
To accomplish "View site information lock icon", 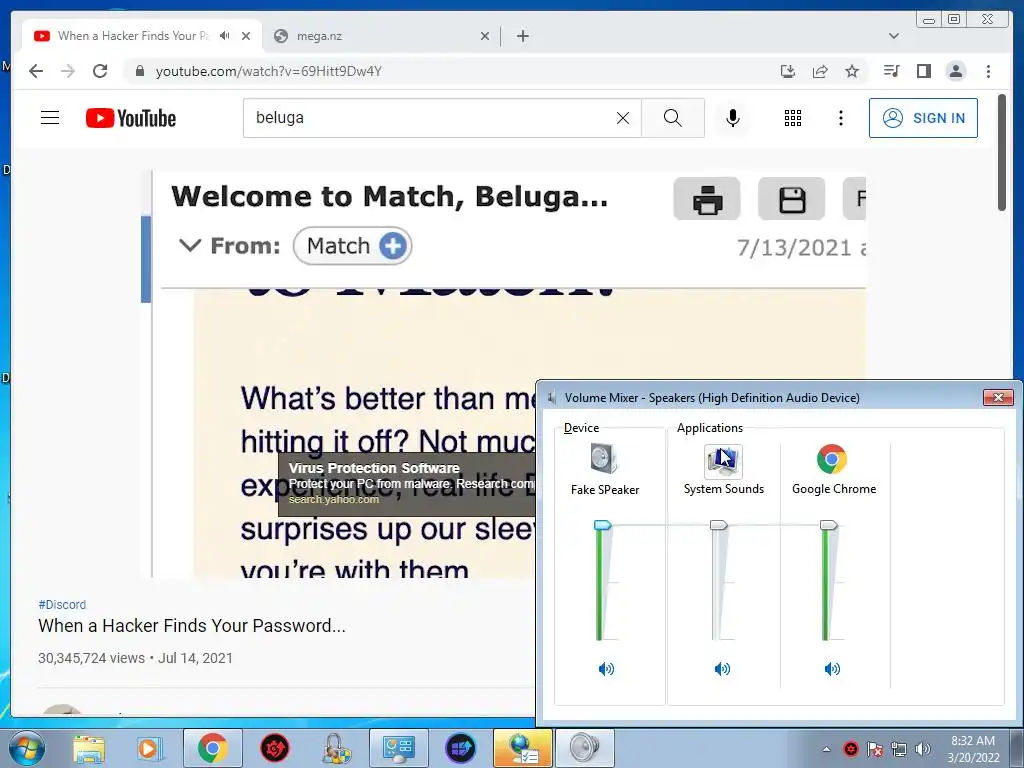I will pyautogui.click(x=139, y=71).
